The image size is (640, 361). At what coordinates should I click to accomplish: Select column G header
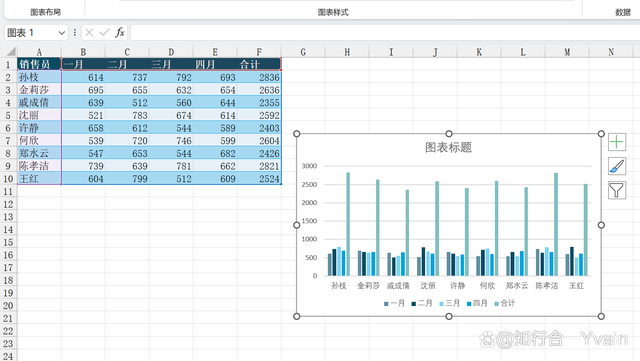[303, 52]
